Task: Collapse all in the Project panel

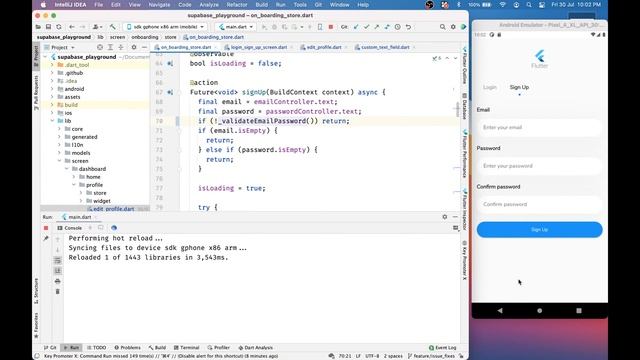Action: coord(121,47)
